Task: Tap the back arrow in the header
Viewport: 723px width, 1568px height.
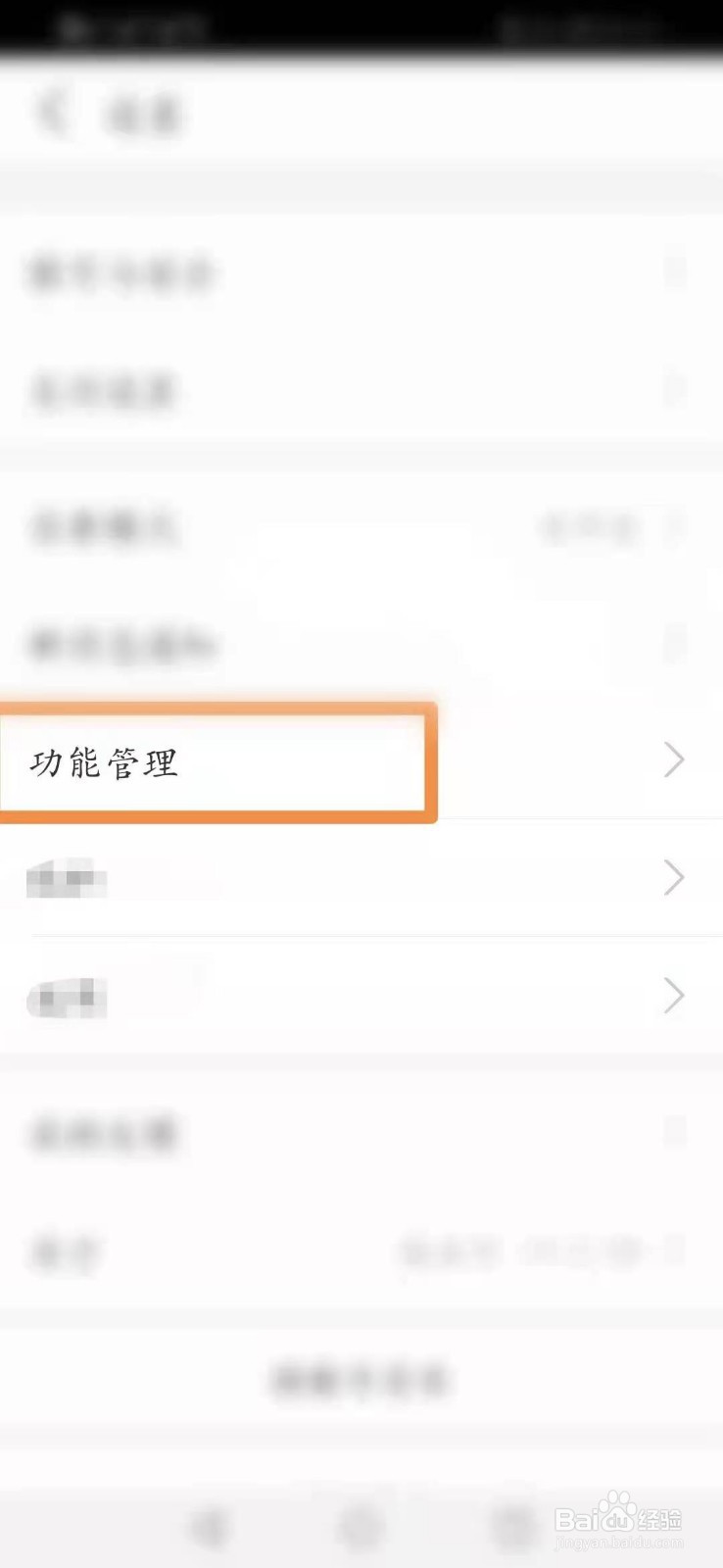Action: (52, 113)
